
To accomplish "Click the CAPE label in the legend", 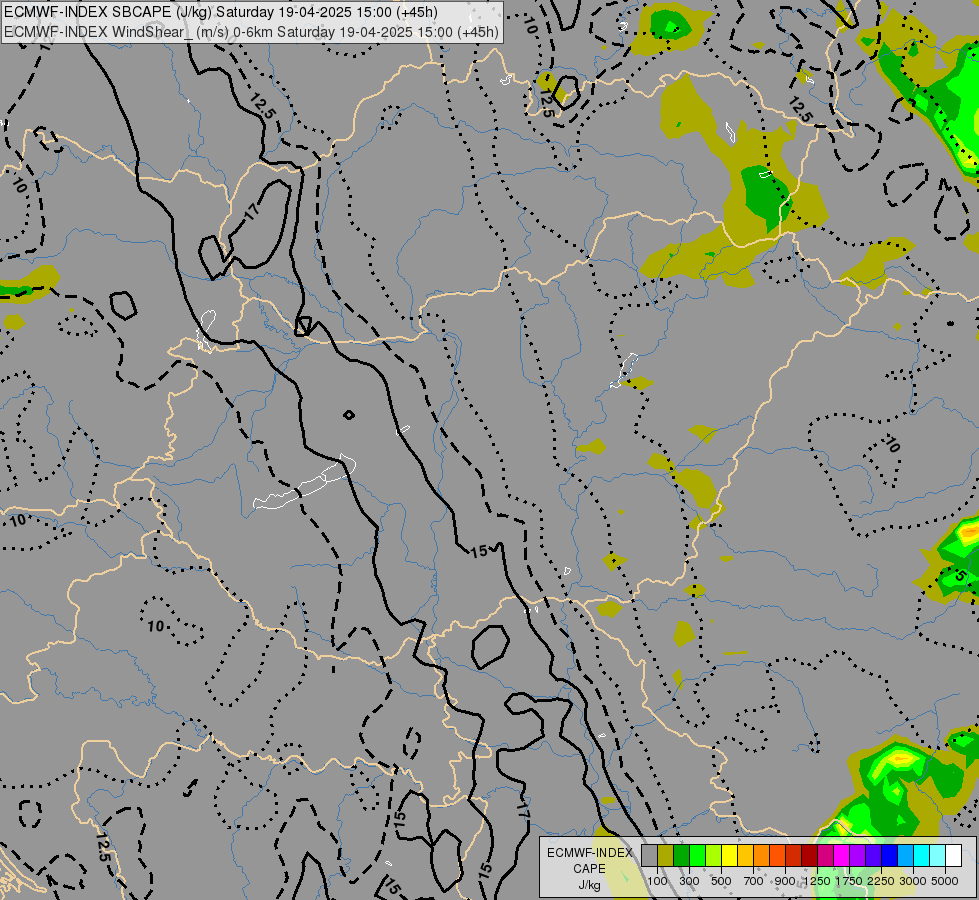I will [x=589, y=869].
